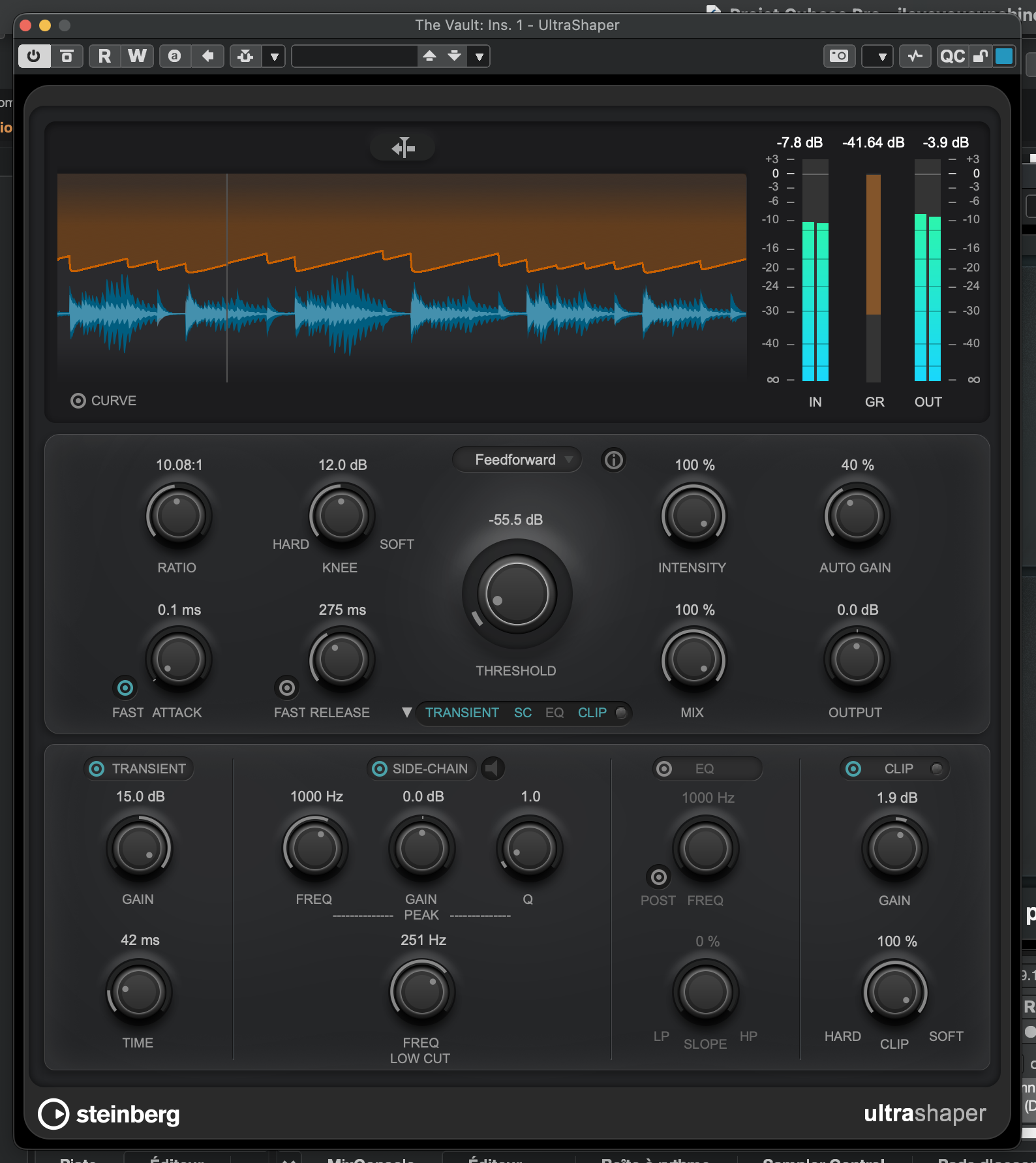Click the RATIO knob
Screen dimensions: 1036x1163
[x=178, y=515]
